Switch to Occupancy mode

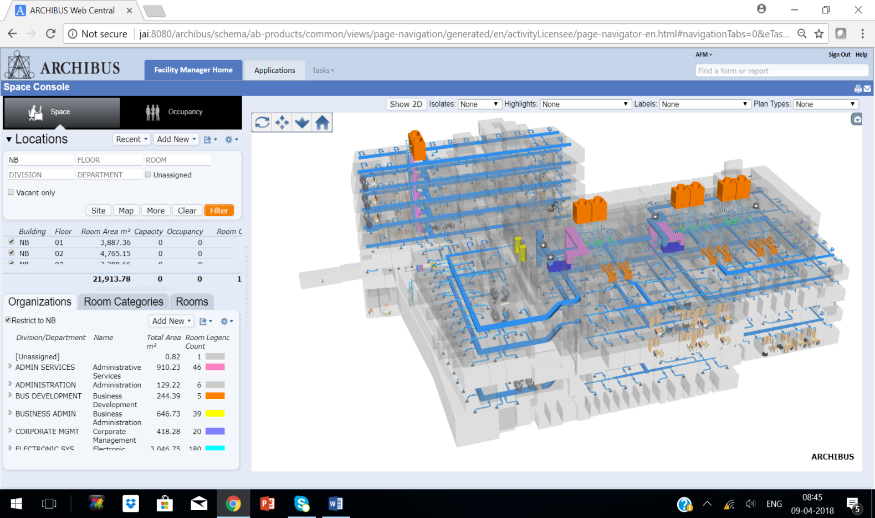179,112
